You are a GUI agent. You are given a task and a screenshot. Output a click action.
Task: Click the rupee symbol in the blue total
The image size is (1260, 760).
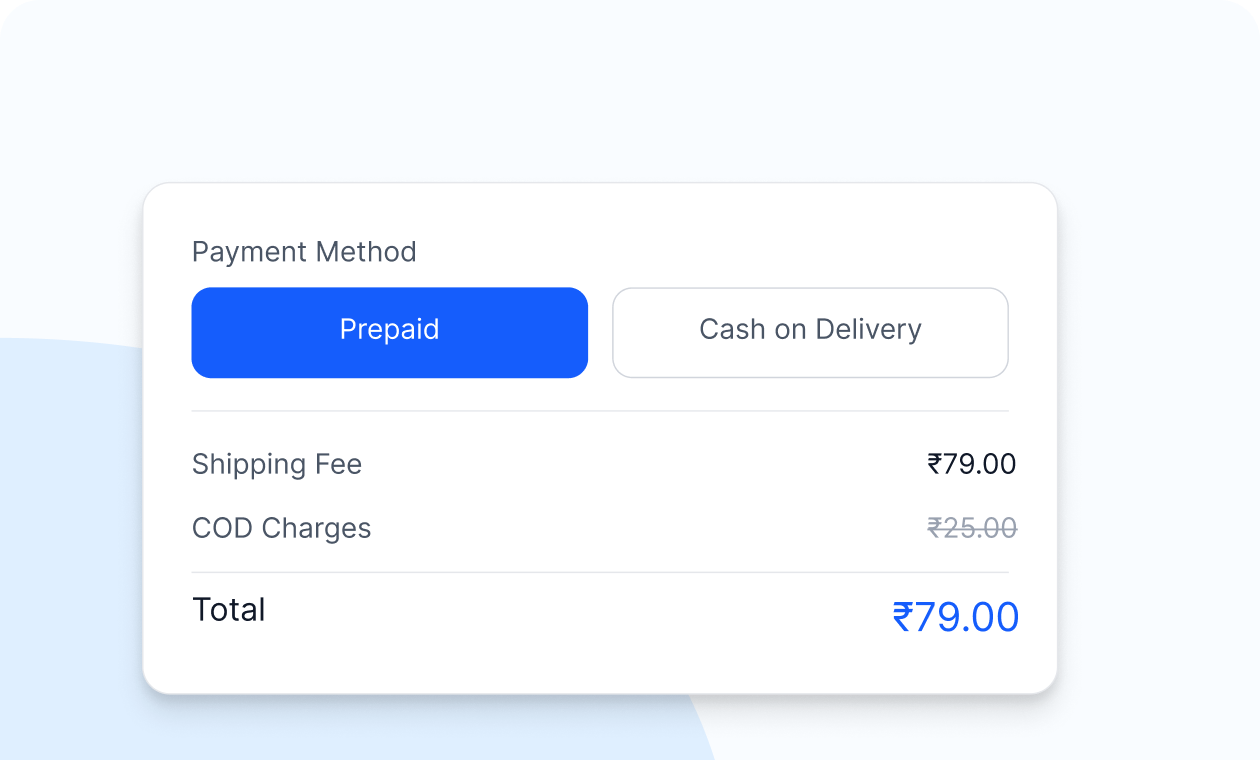click(x=903, y=617)
